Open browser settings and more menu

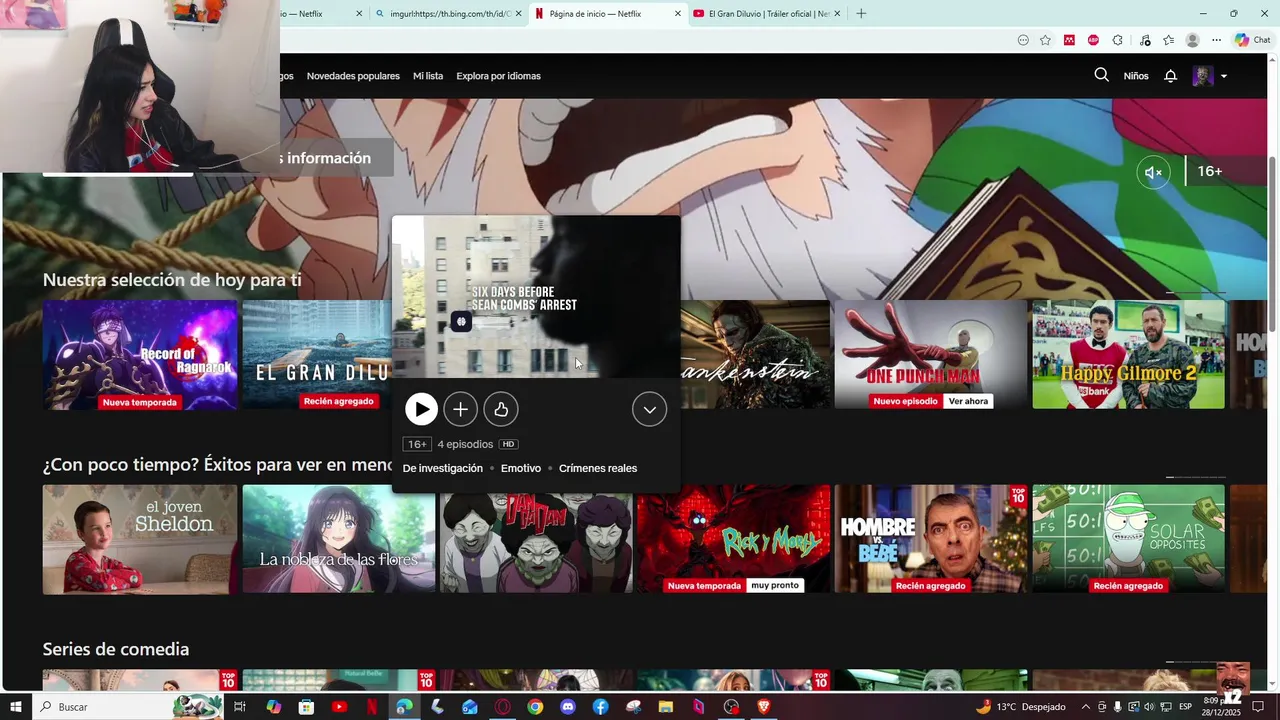pos(1216,40)
